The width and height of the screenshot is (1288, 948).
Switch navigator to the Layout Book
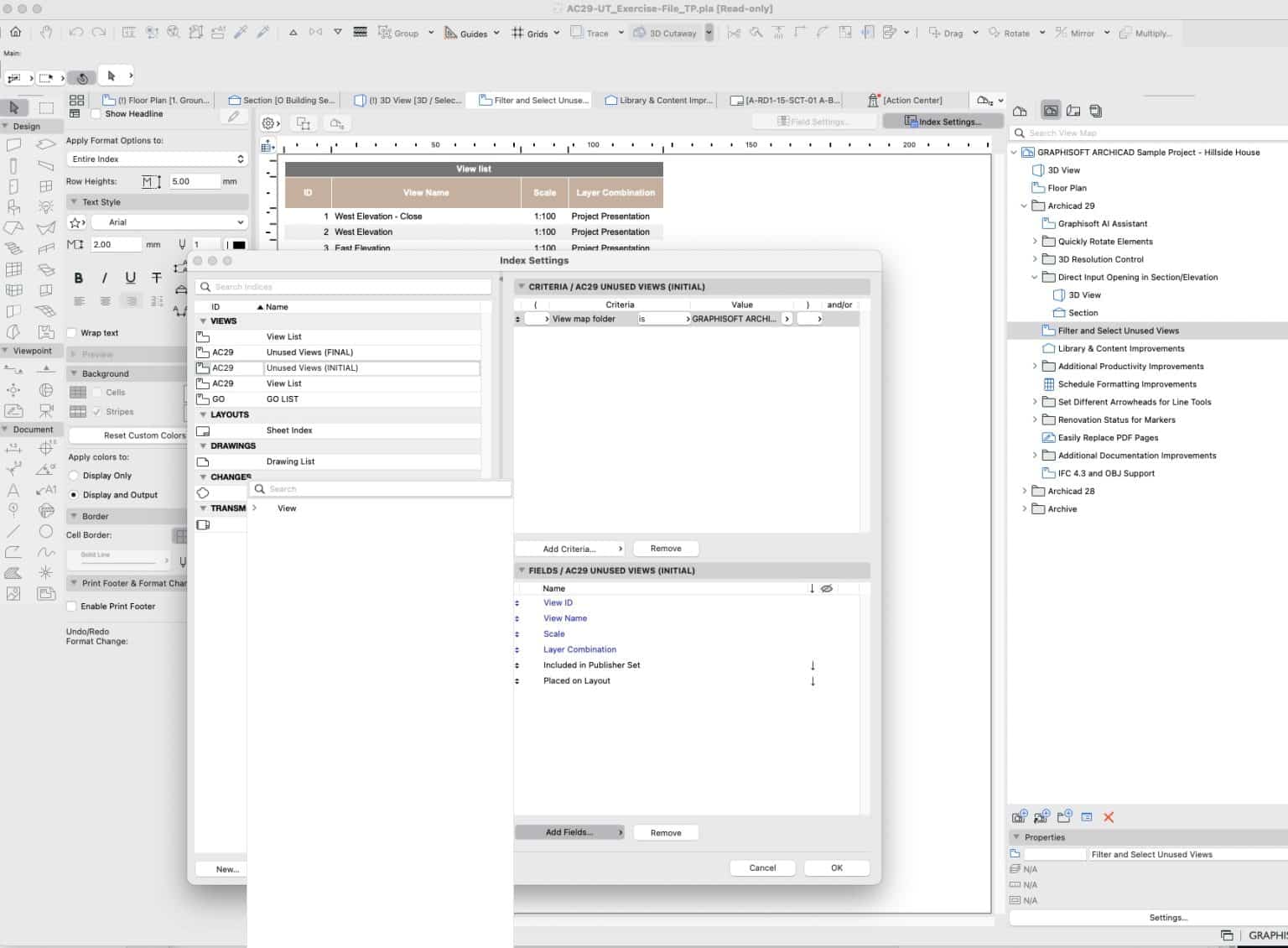pyautogui.click(x=1073, y=111)
